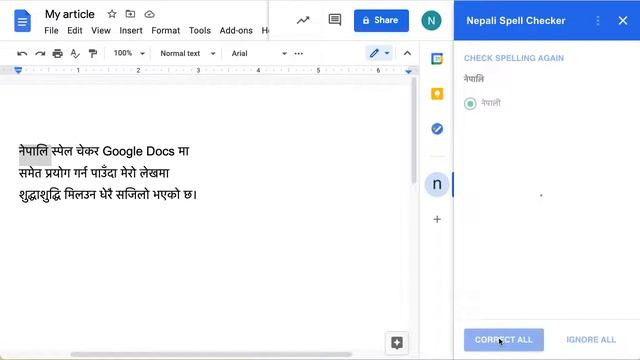The width and height of the screenshot is (640, 360).
Task: Open the activity dashboard trend icon
Action: tap(303, 20)
